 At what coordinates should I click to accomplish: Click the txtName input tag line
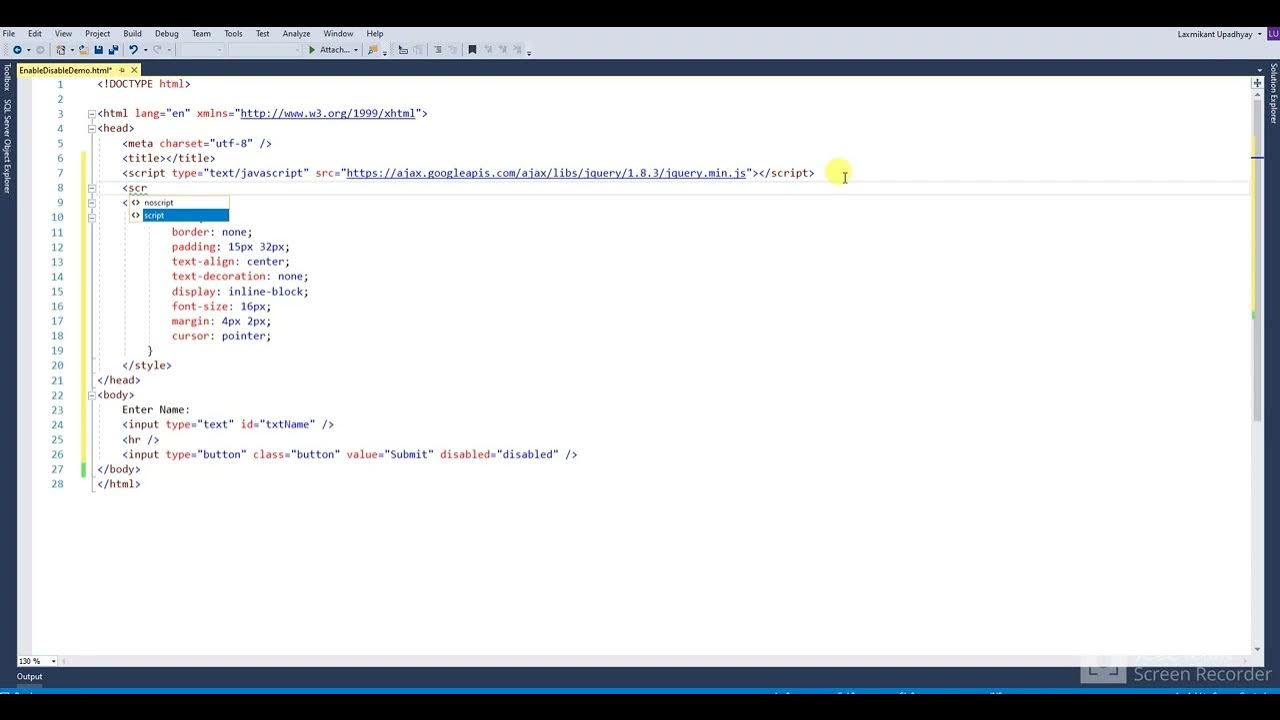228,425
